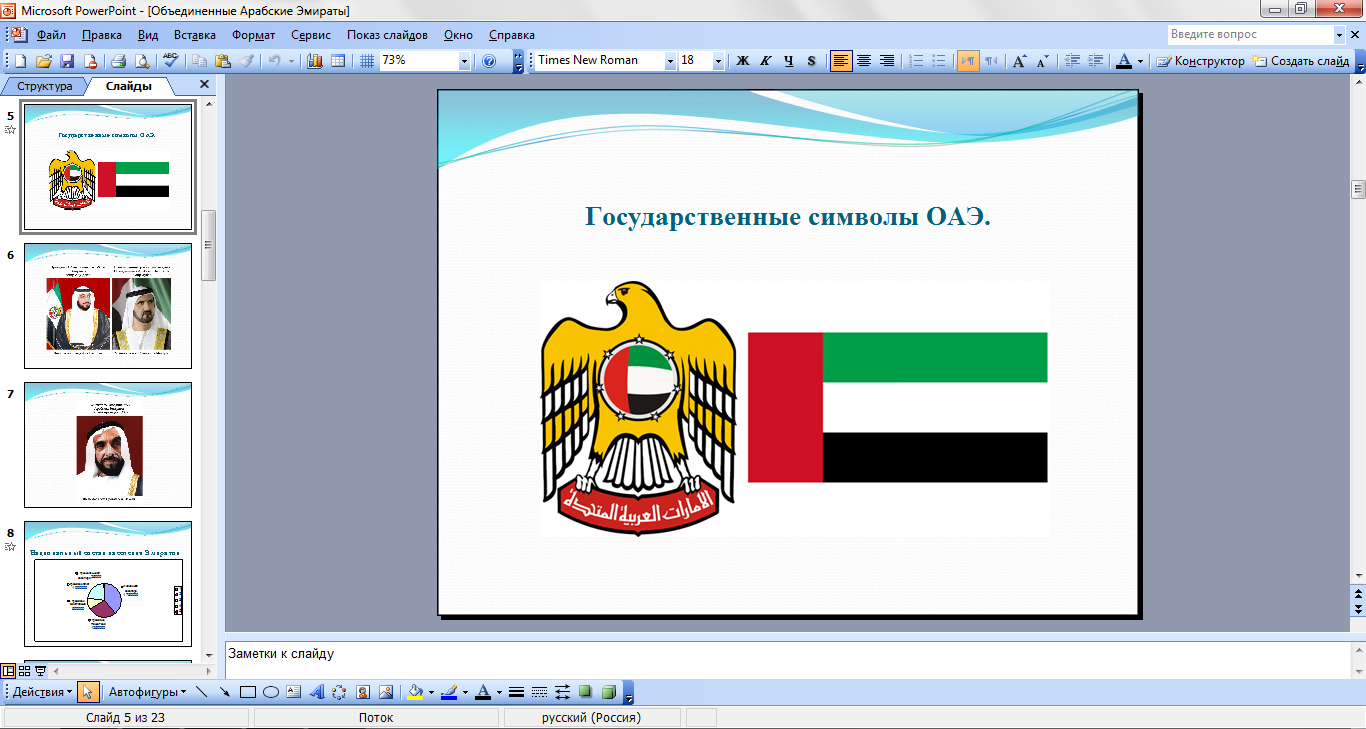Image resolution: width=1366 pixels, height=729 pixels.
Task: Open print preview with the magnifier icon
Action: (142, 61)
